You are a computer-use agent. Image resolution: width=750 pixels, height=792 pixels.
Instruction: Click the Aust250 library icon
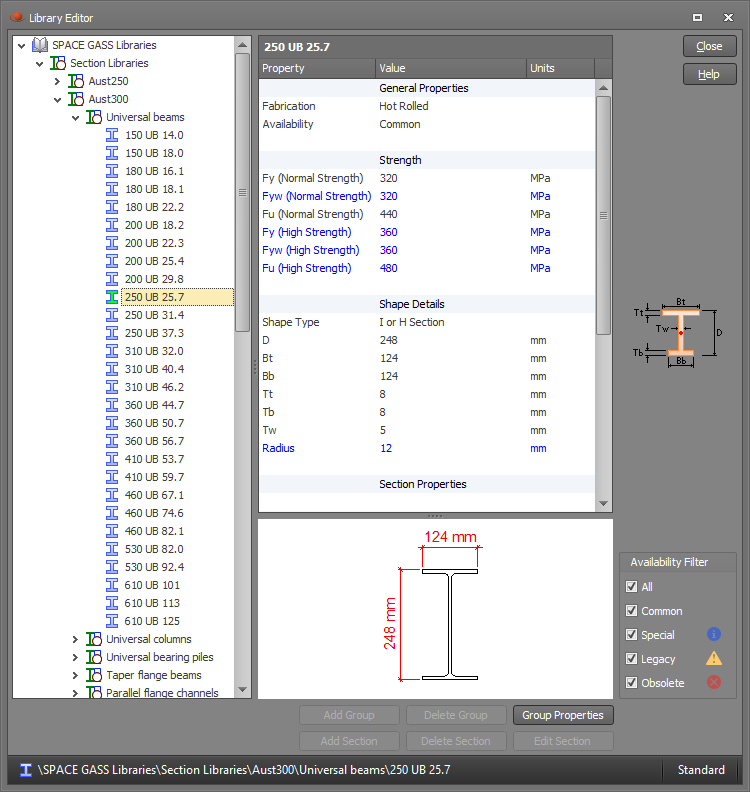click(x=76, y=81)
